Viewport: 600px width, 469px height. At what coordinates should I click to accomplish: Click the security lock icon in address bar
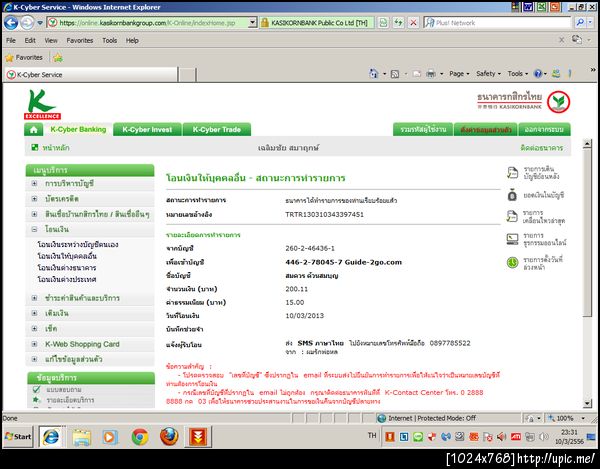(264, 23)
